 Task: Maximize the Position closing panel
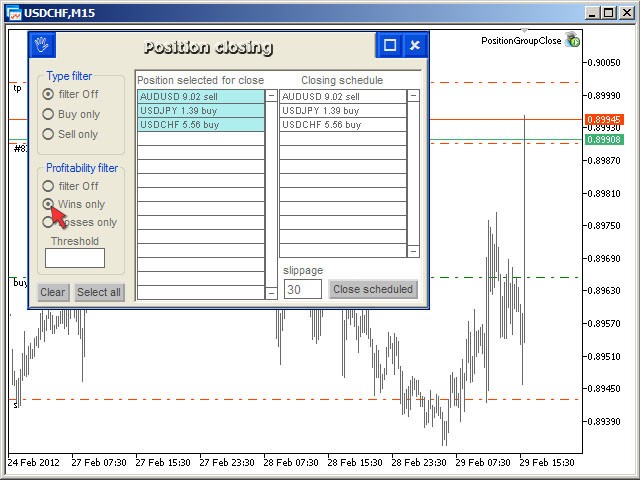pos(390,46)
